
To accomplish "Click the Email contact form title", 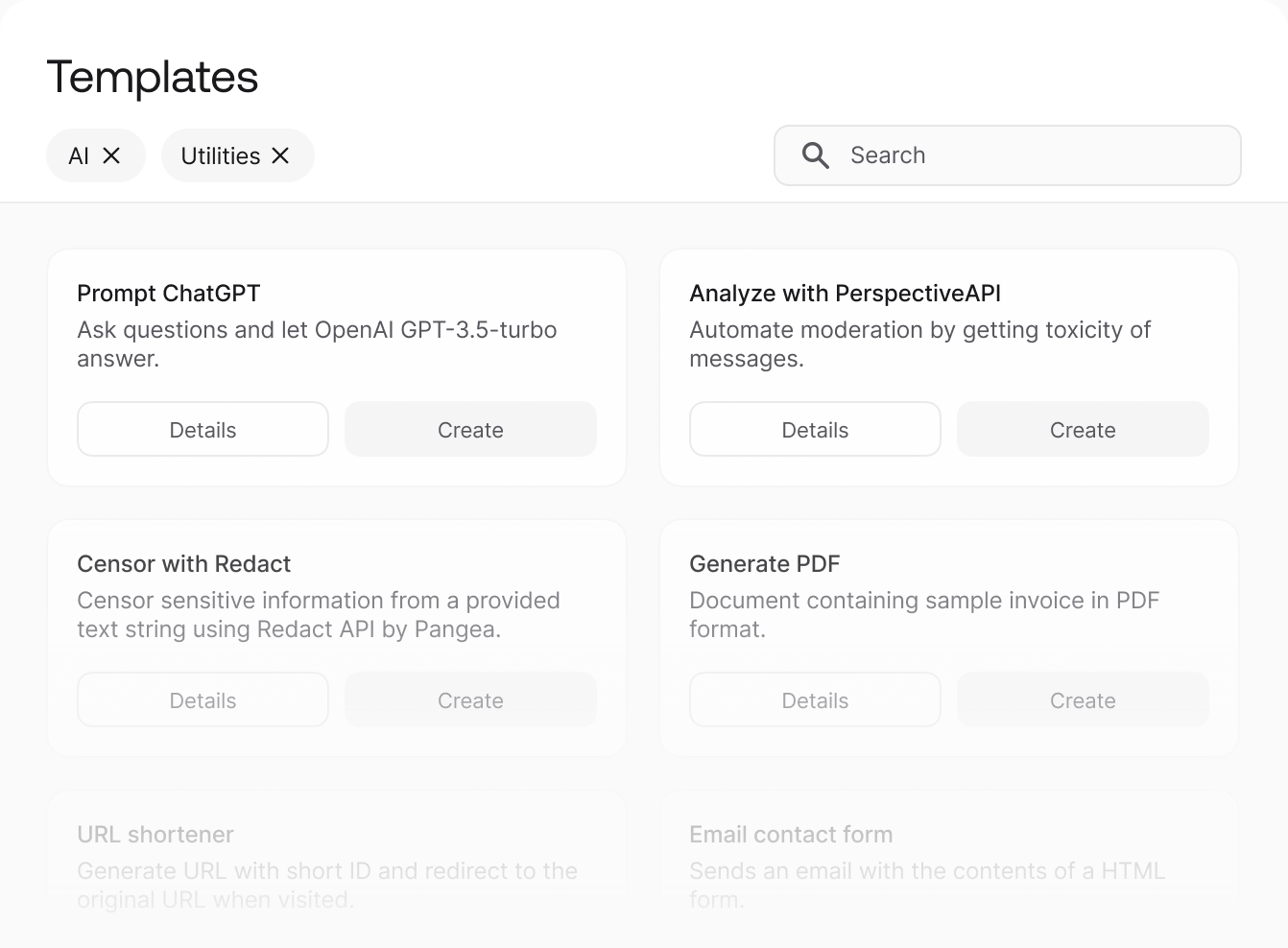I will 791,835.
